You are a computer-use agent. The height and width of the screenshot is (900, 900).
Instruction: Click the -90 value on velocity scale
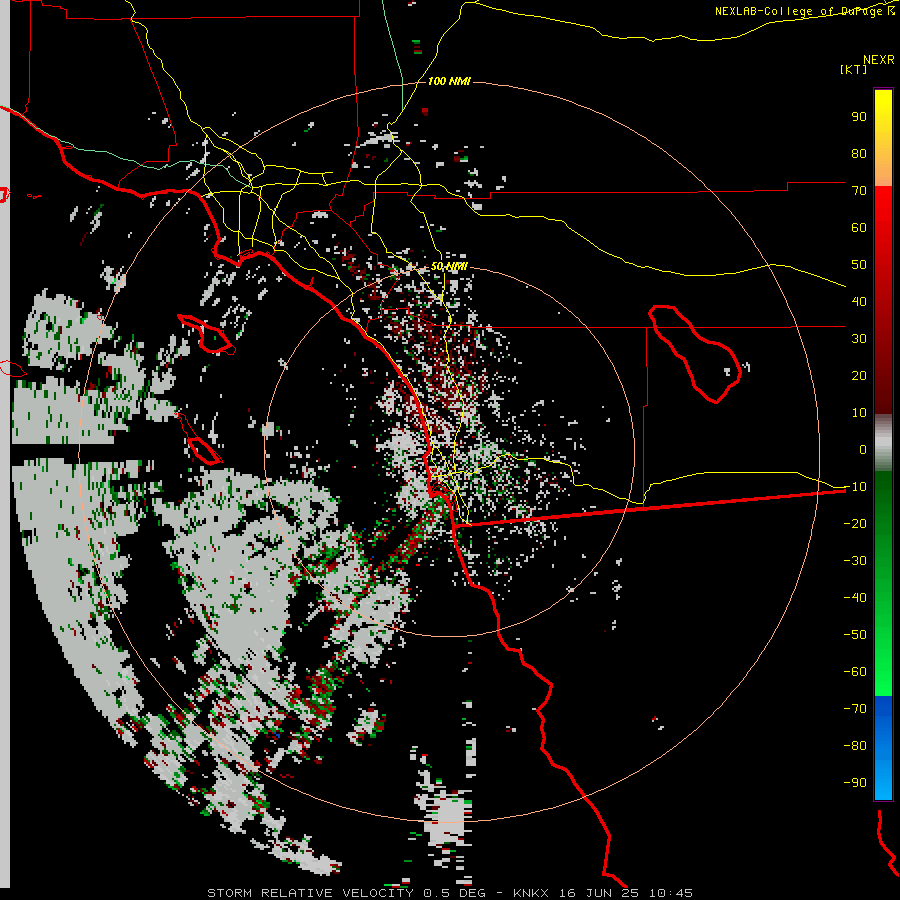coord(855,783)
